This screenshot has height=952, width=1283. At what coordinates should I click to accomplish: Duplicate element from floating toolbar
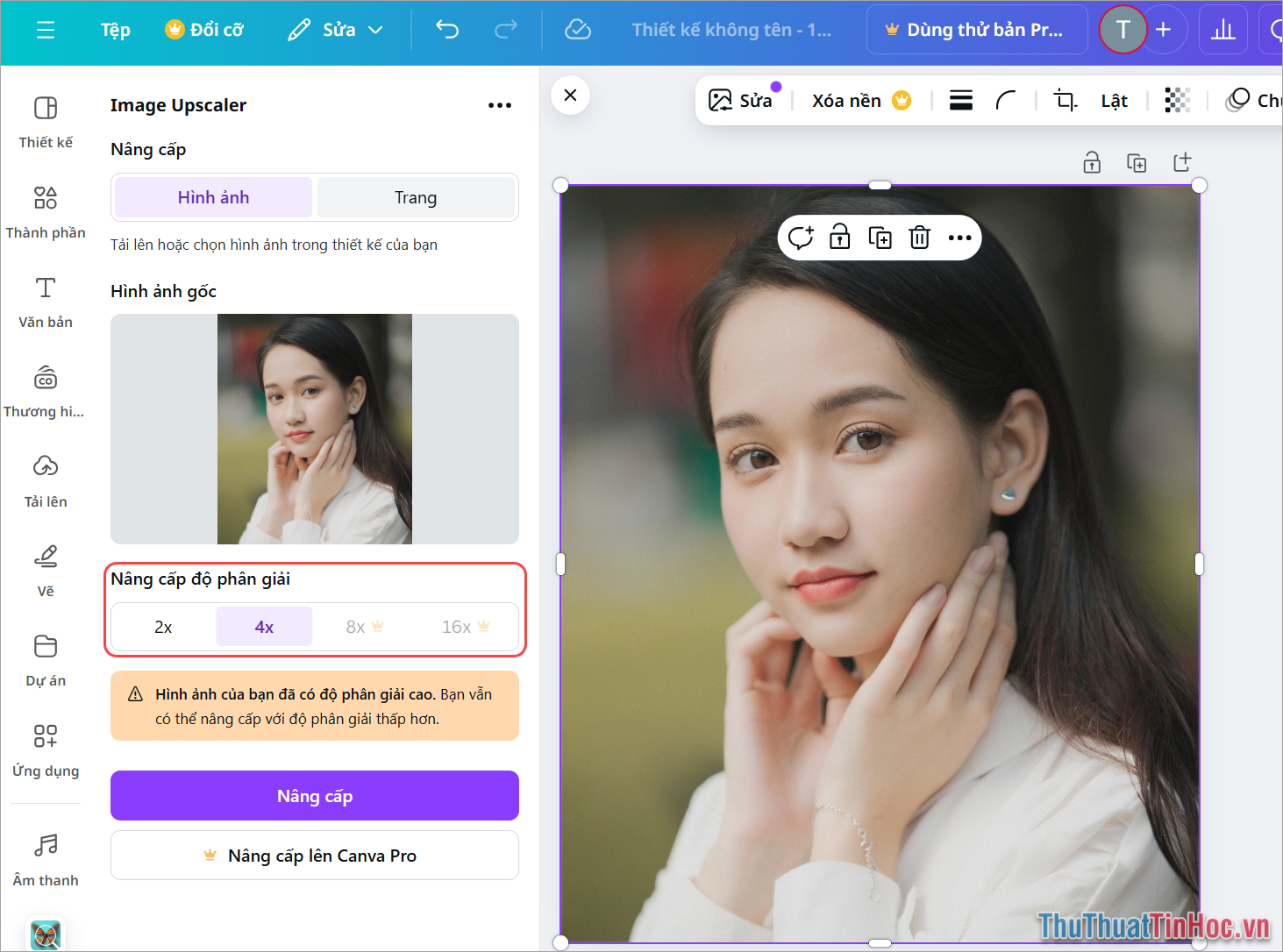[x=880, y=238]
